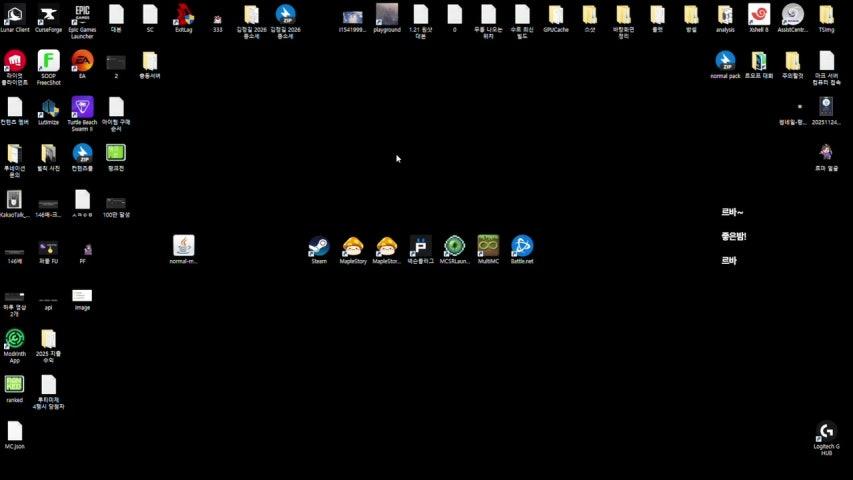
Task: Select the normal-m... Java jar file
Action: pos(184,246)
